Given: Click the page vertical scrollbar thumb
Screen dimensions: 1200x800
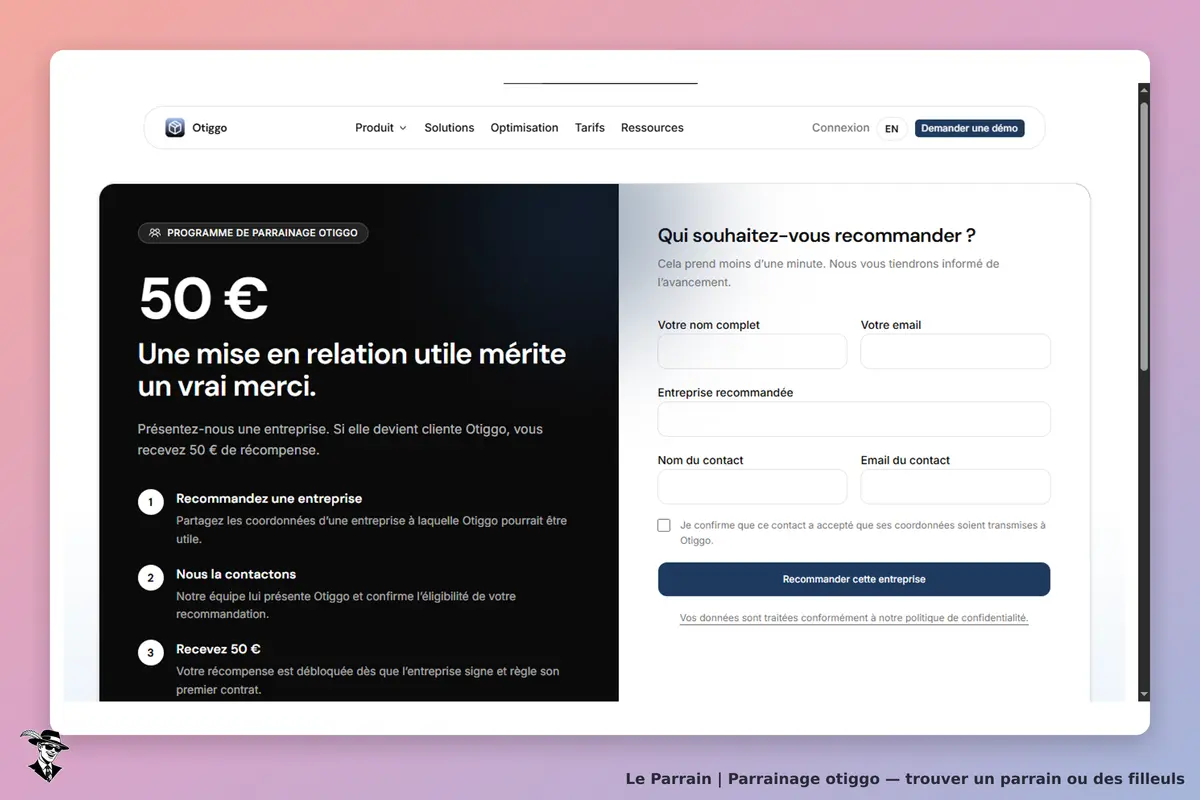Looking at the screenshot, I should [x=1144, y=237].
